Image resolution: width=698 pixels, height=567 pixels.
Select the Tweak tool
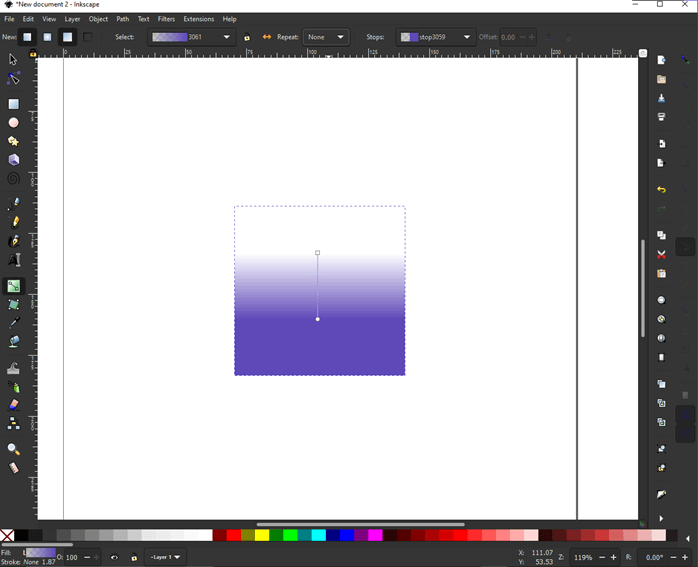[x=13, y=368]
